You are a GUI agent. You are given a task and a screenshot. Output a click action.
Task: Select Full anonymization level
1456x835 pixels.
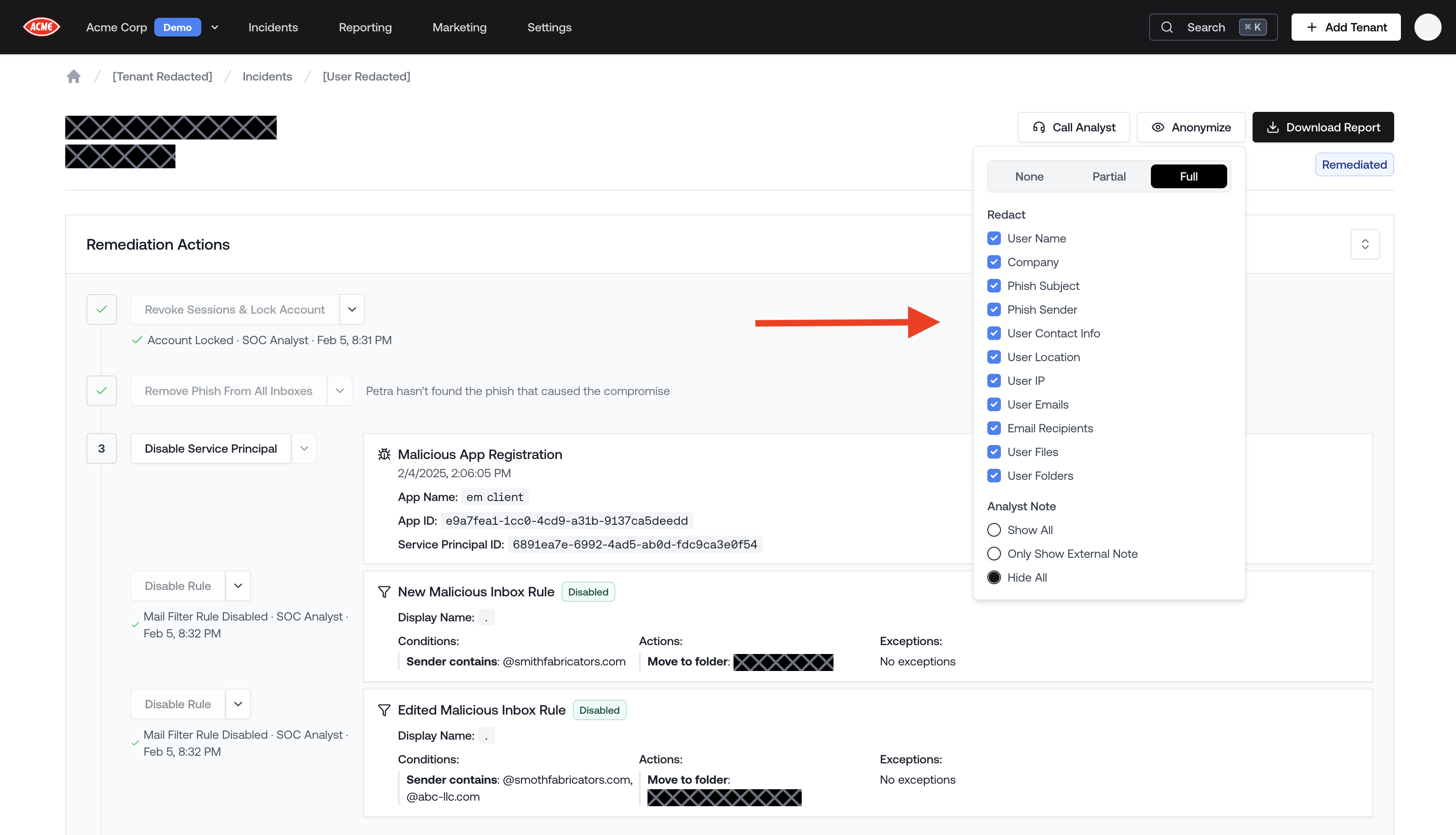[1188, 176]
